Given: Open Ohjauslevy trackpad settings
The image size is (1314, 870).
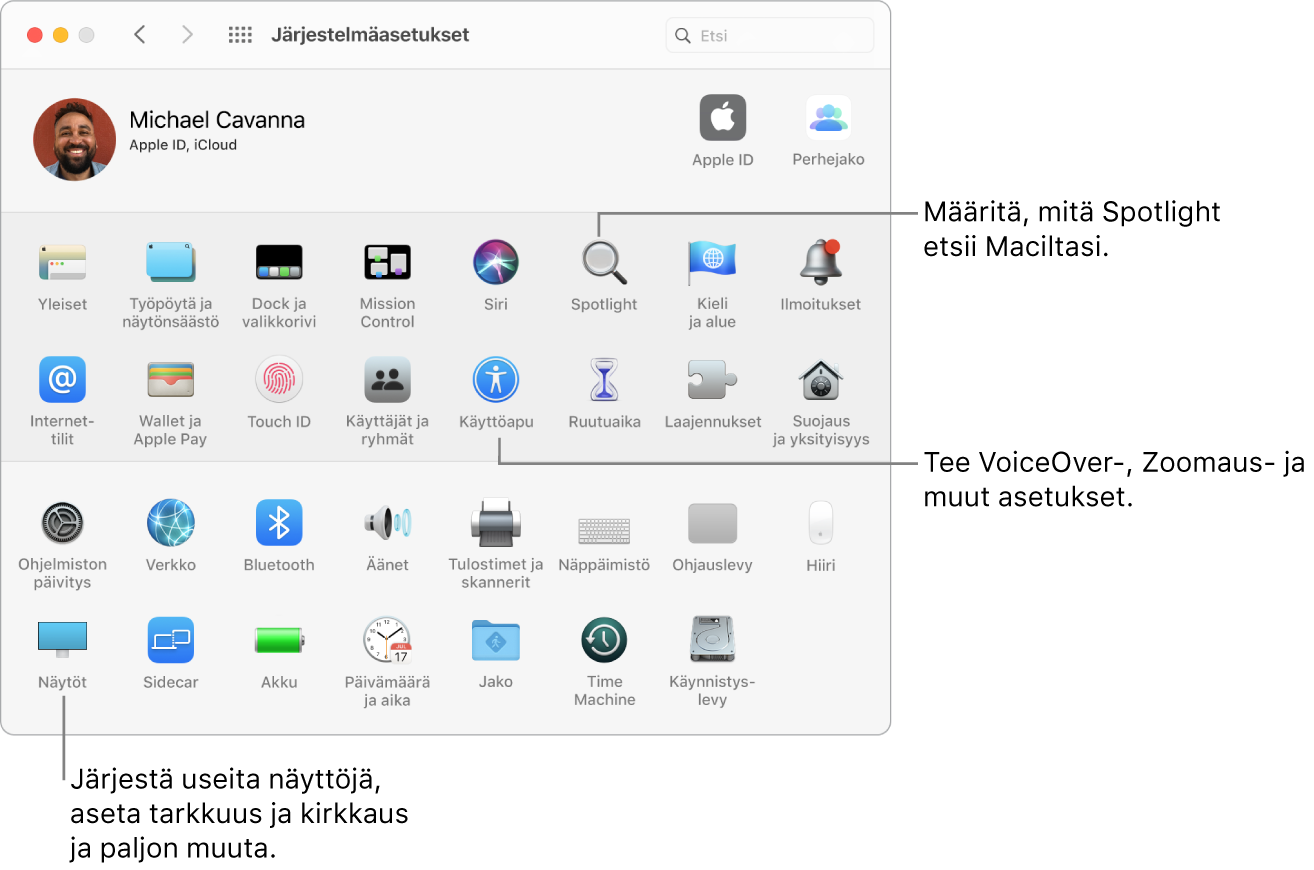Looking at the screenshot, I should pyautogui.click(x=712, y=523).
